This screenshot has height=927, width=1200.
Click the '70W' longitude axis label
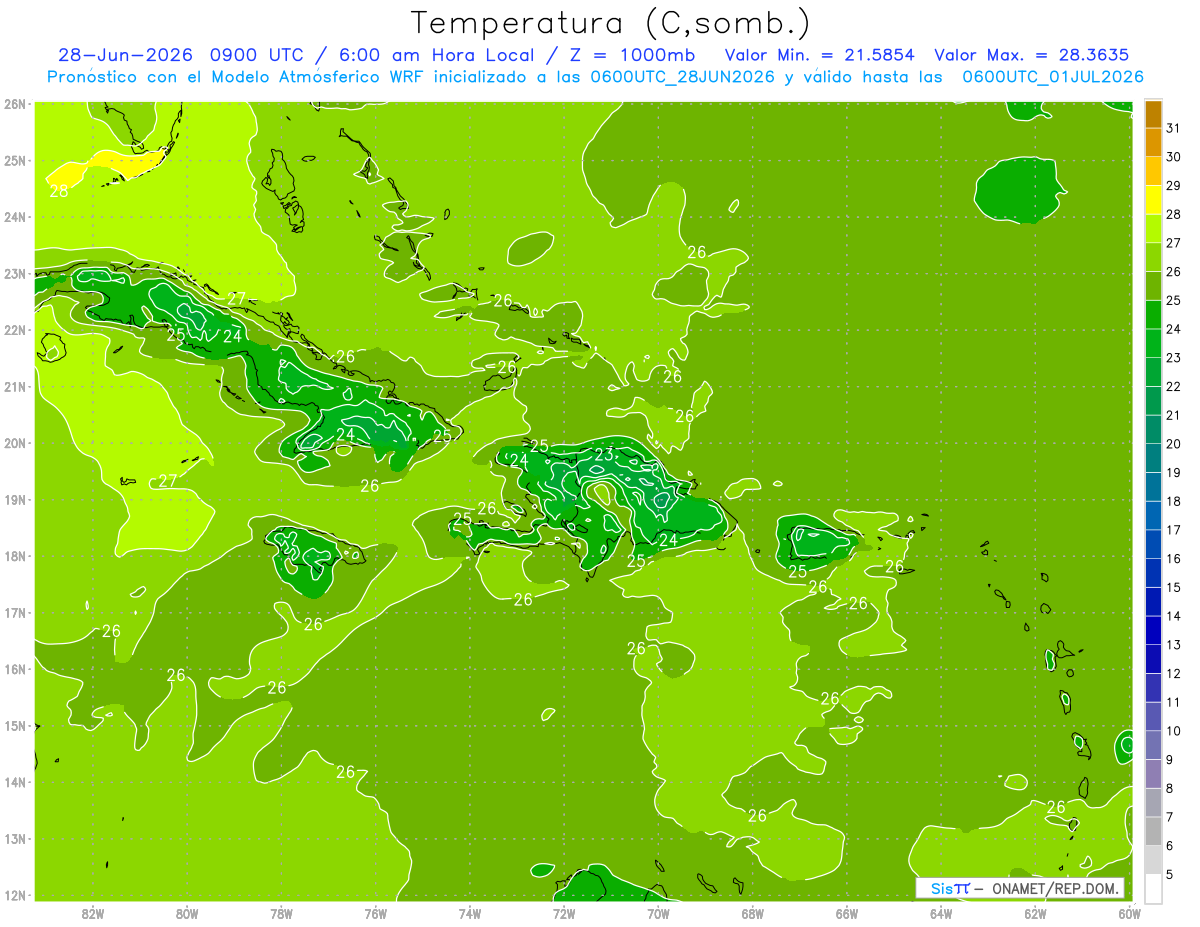[x=658, y=913]
